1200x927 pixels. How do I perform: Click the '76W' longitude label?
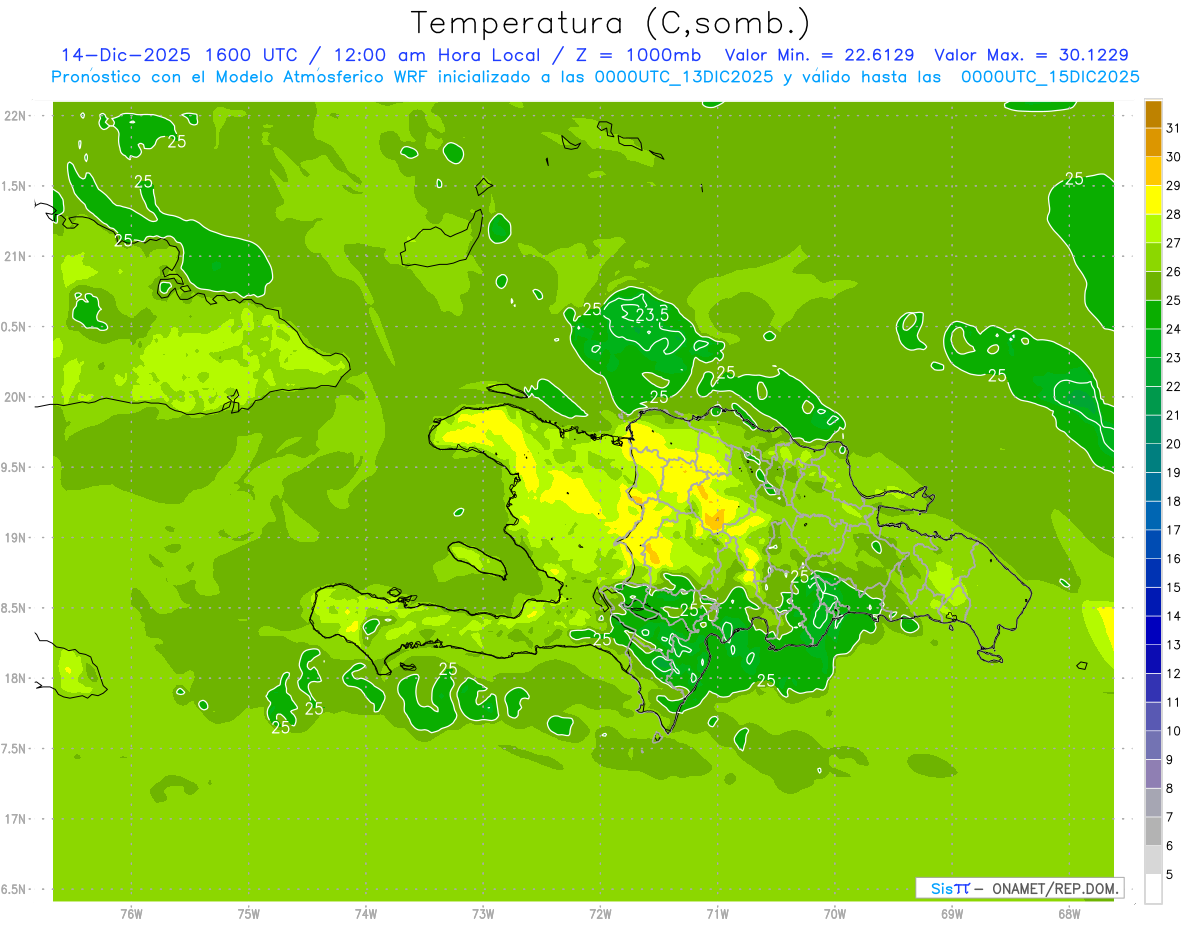[131, 914]
